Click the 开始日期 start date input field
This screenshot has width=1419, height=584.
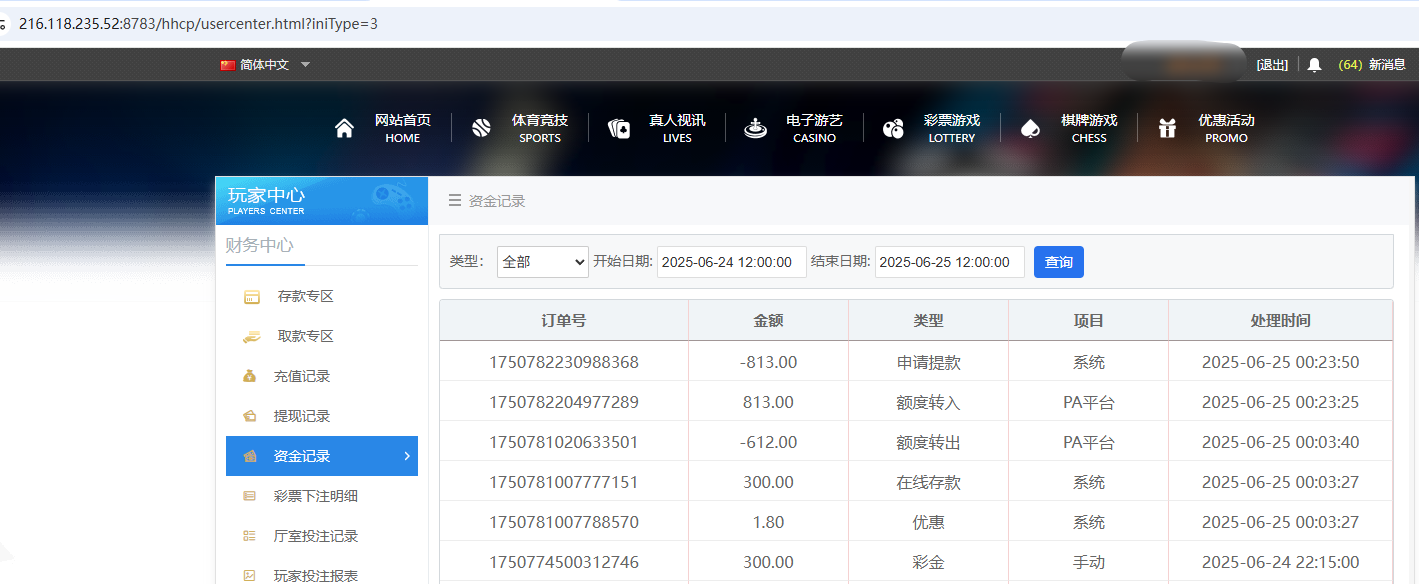[731, 261]
